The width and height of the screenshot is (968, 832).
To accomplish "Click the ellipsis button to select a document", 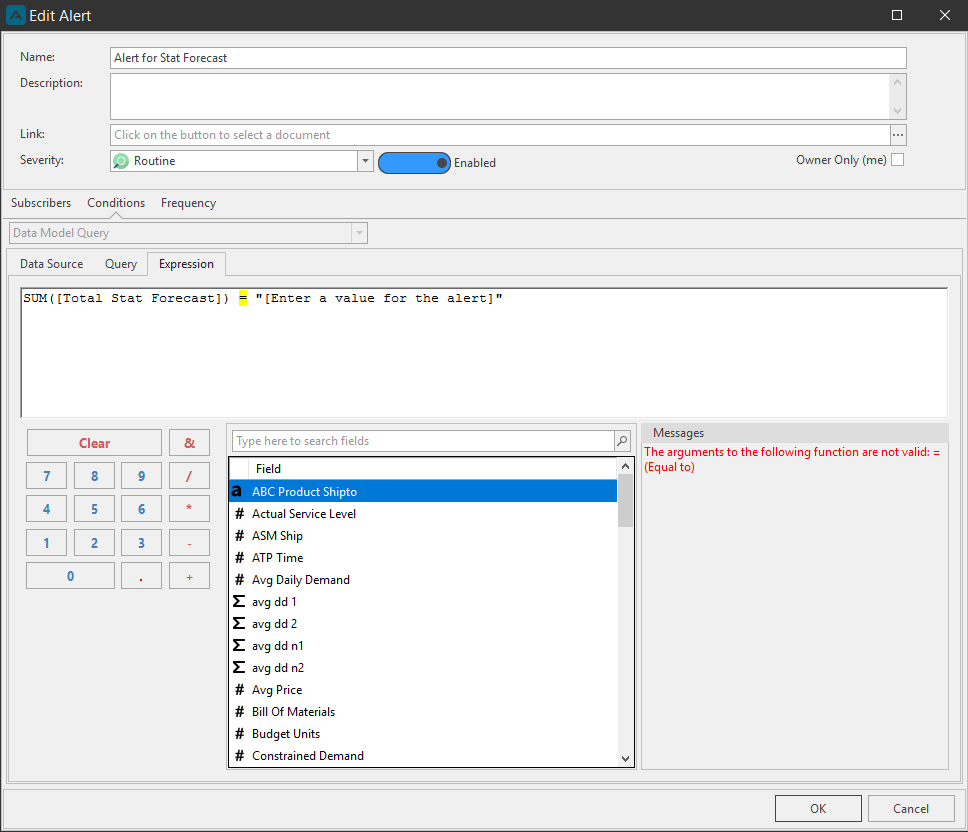I will (x=898, y=135).
